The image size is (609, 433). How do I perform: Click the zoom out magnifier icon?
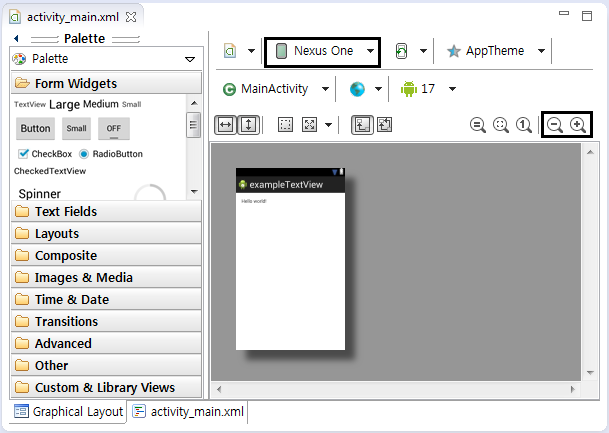coord(555,125)
